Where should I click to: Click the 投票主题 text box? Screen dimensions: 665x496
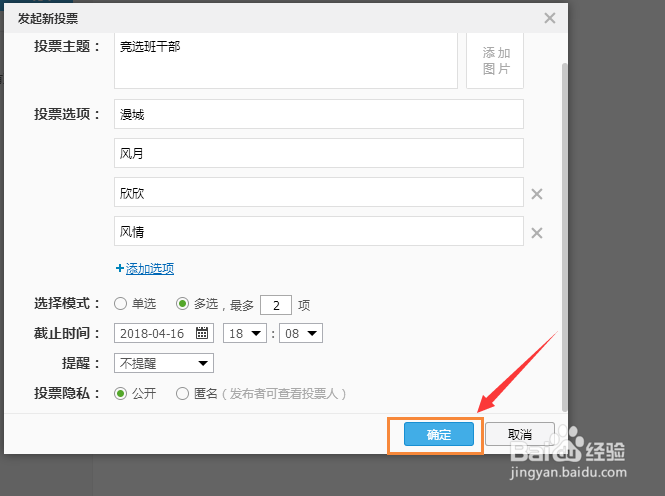286,61
